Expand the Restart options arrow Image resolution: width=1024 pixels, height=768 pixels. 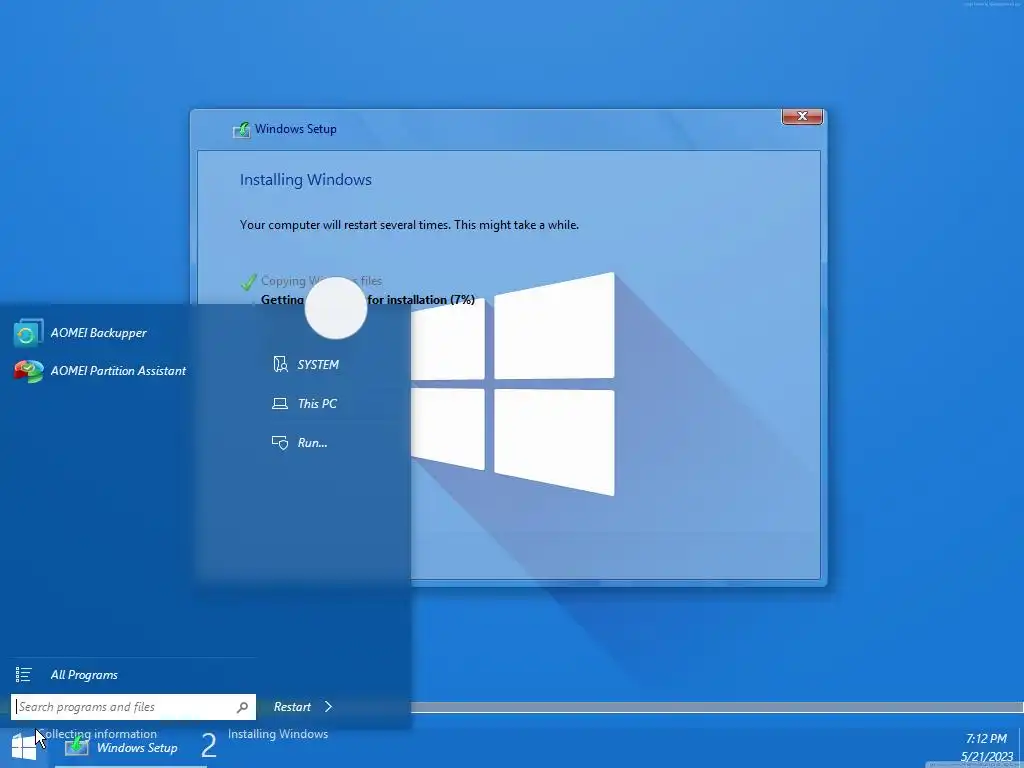[328, 707]
